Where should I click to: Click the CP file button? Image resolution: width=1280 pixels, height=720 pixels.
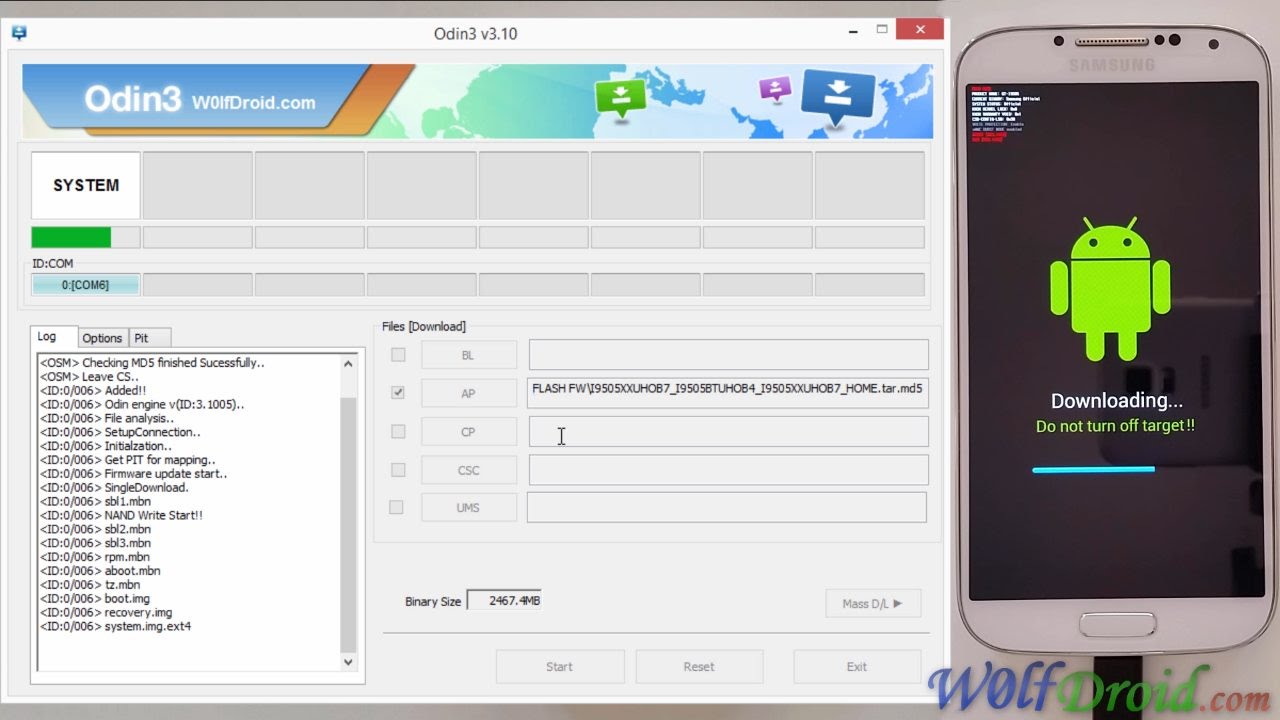(469, 432)
